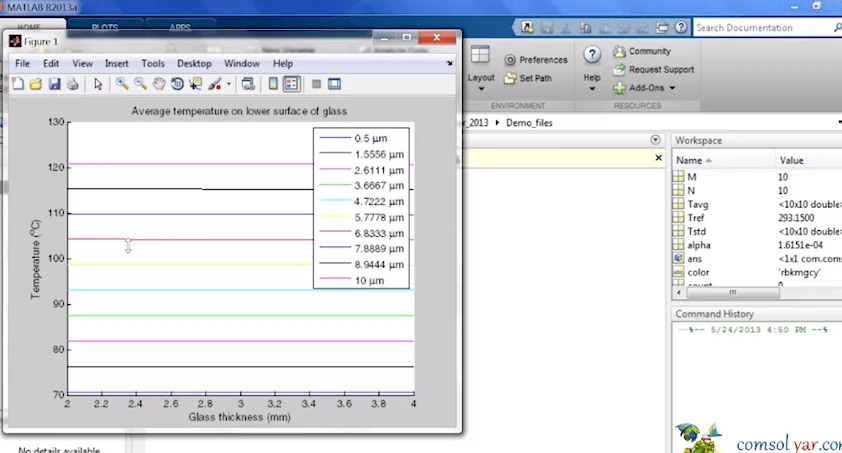Click the Zoom Out magnifier tool

pyautogui.click(x=141, y=85)
